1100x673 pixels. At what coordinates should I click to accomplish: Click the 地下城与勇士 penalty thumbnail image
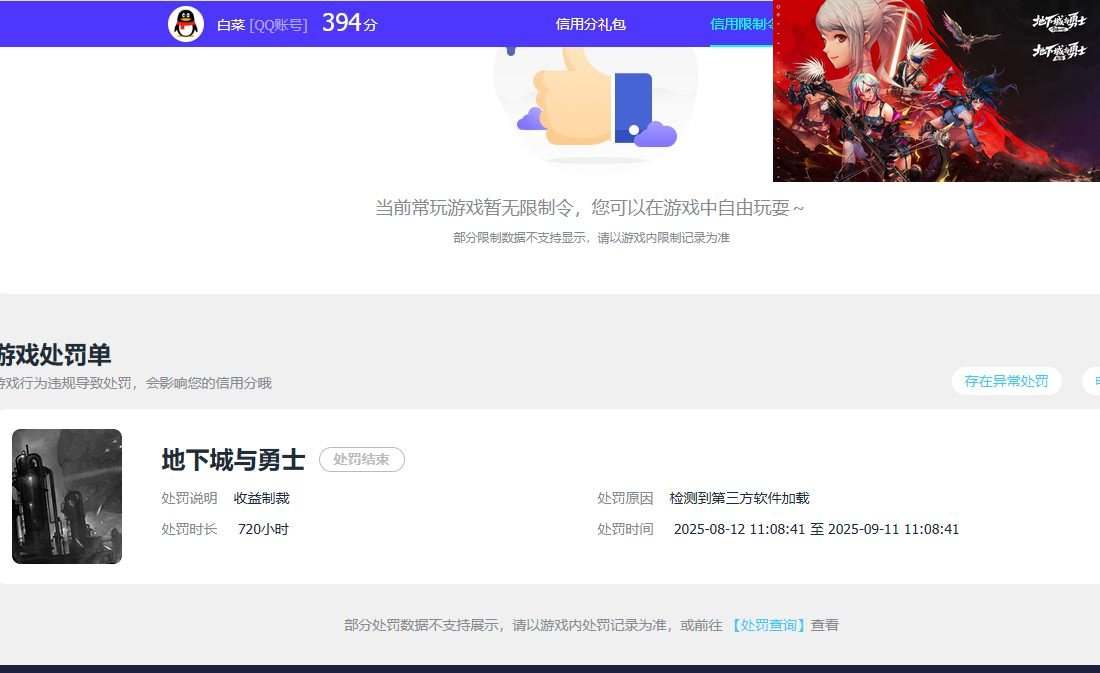click(x=67, y=496)
